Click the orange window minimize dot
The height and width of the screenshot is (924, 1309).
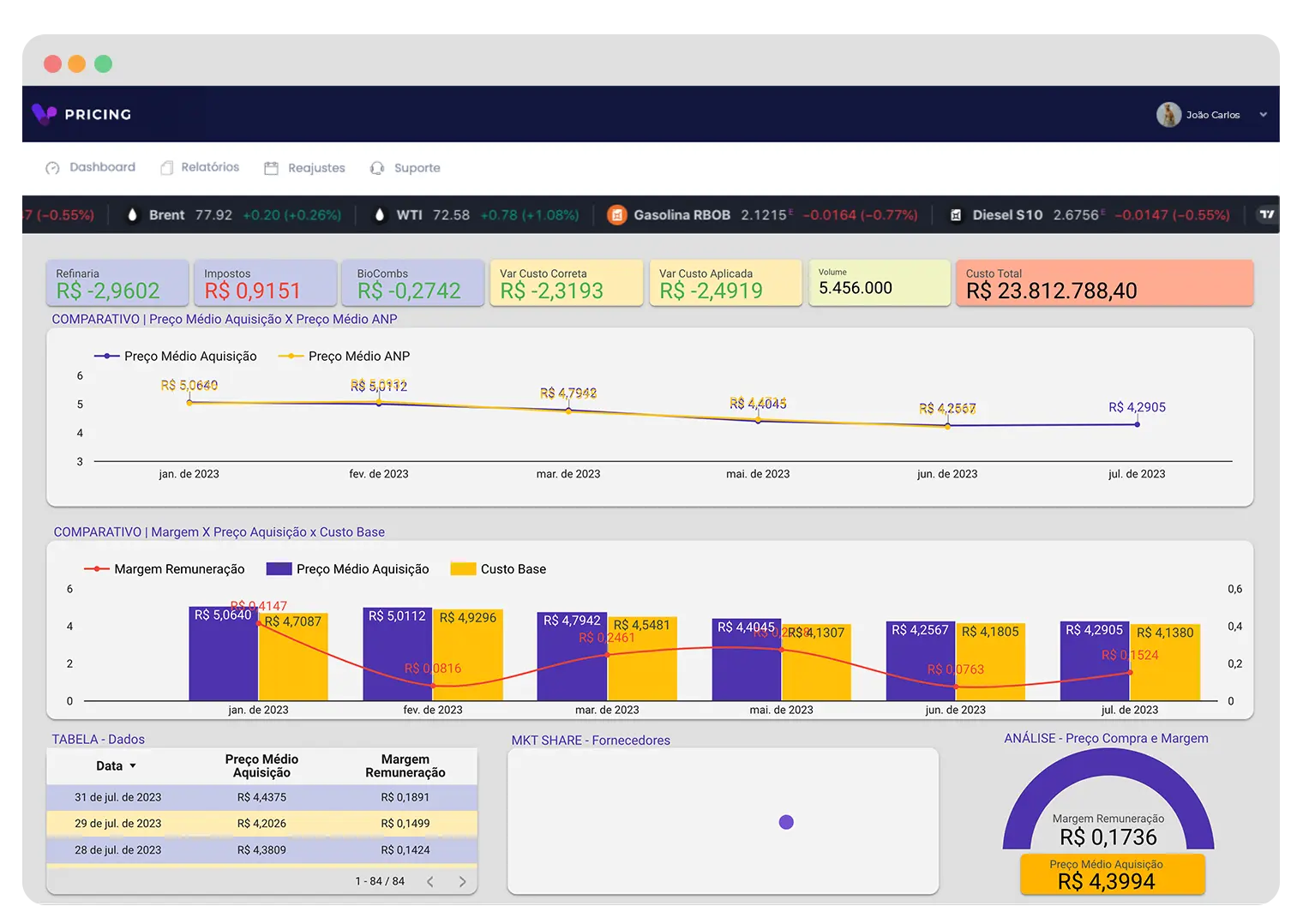77,63
